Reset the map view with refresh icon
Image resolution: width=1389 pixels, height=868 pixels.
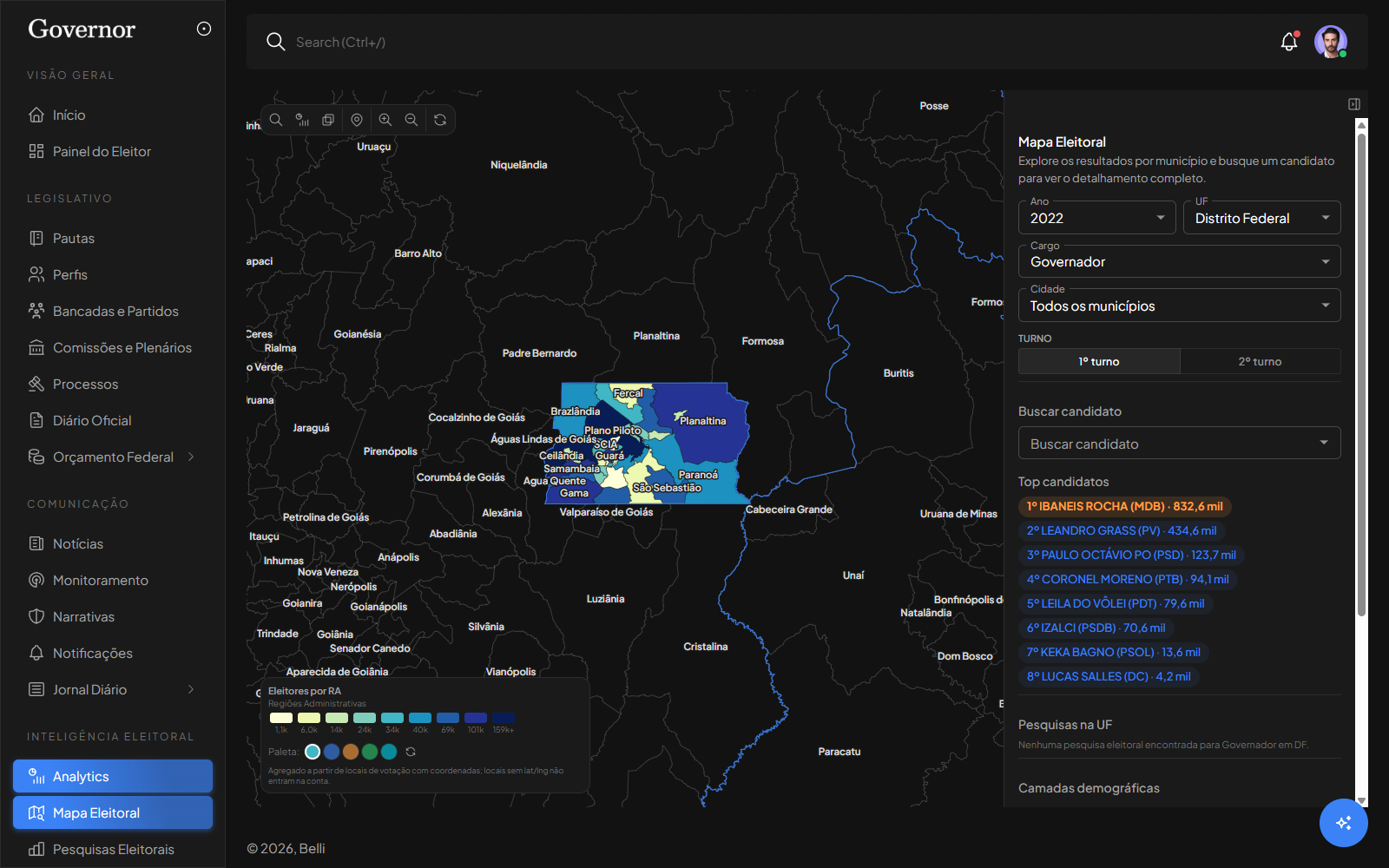(440, 120)
